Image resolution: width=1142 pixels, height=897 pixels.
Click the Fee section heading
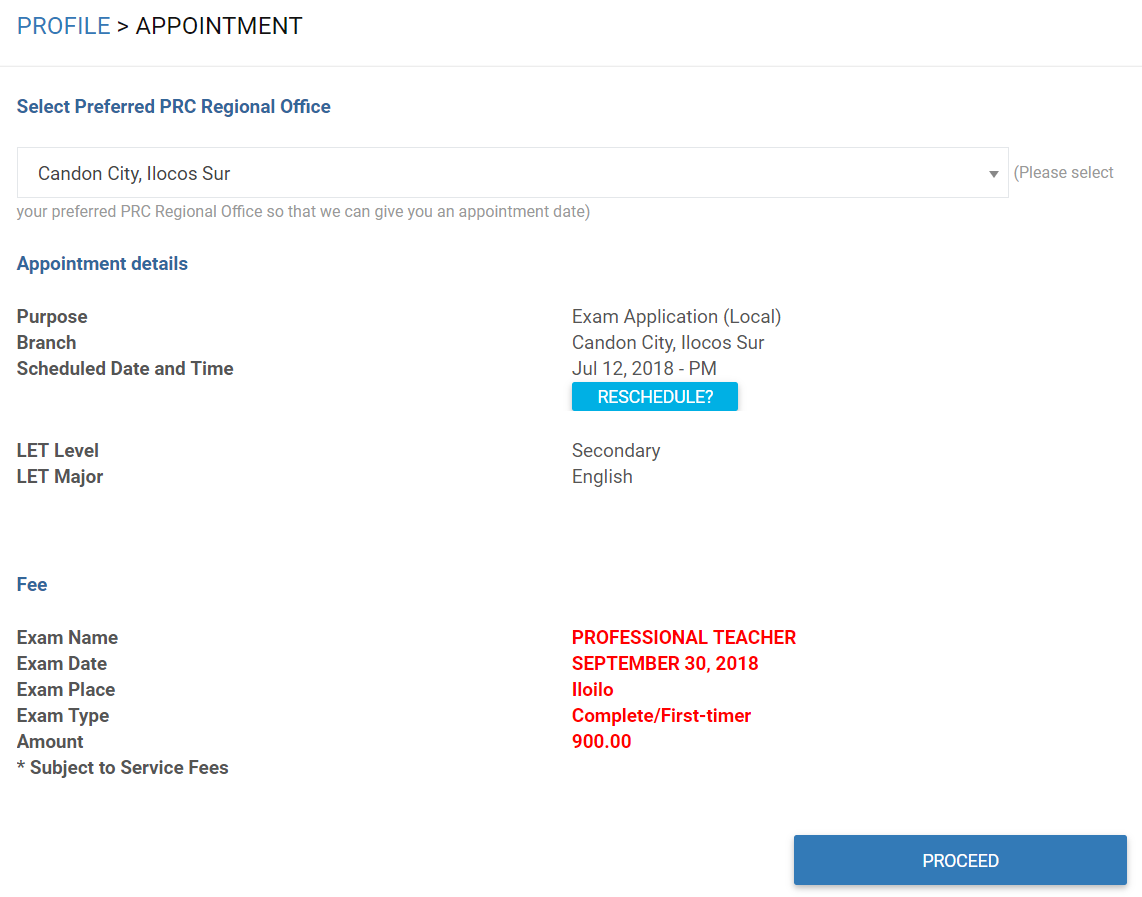coord(32,585)
